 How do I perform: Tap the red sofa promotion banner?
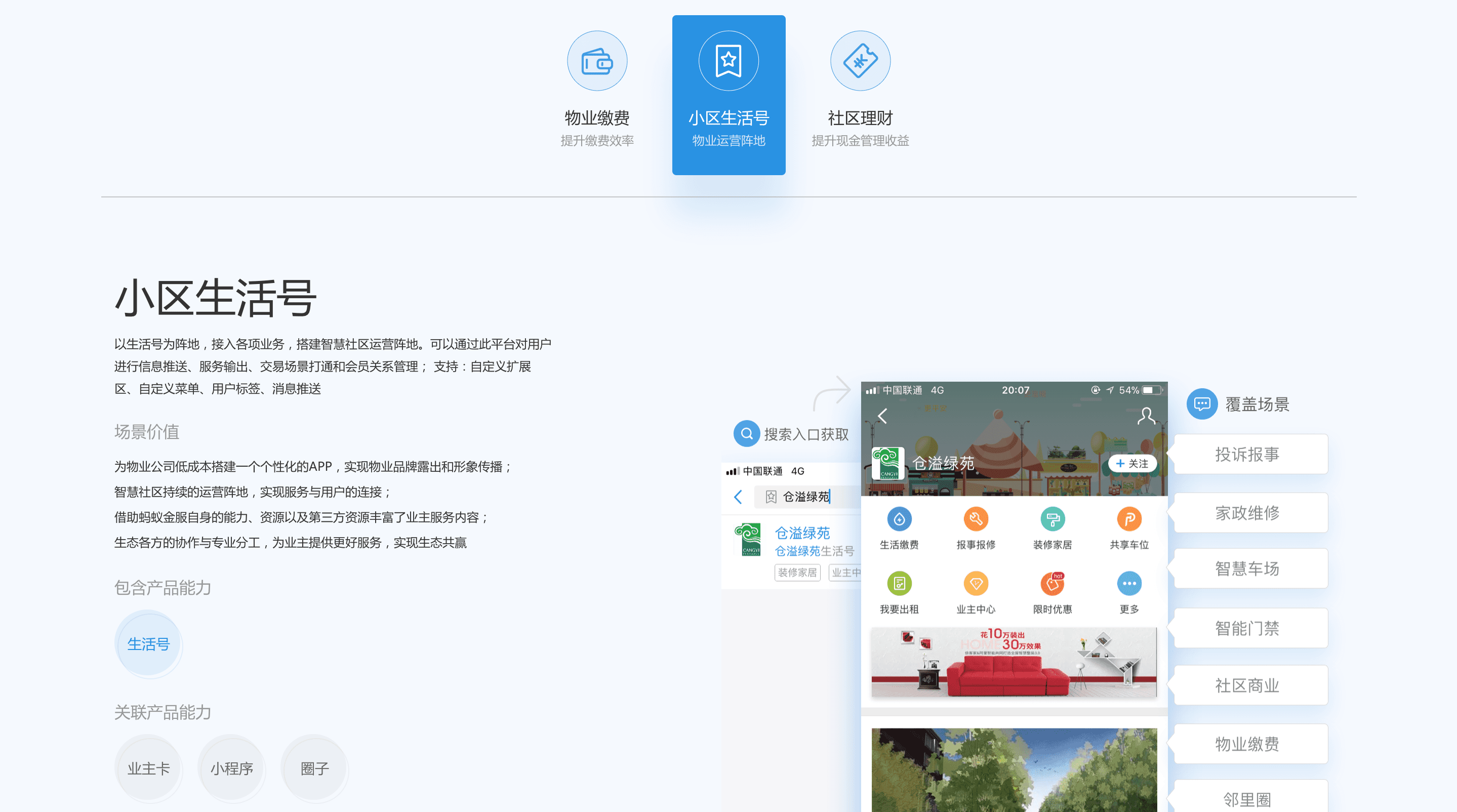tap(1014, 662)
